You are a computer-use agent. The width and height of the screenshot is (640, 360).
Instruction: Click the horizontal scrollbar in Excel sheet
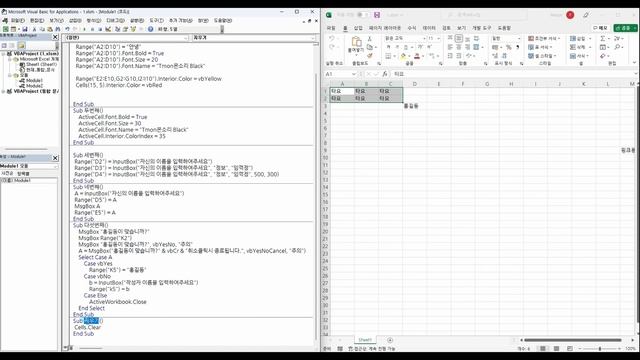click(573, 340)
